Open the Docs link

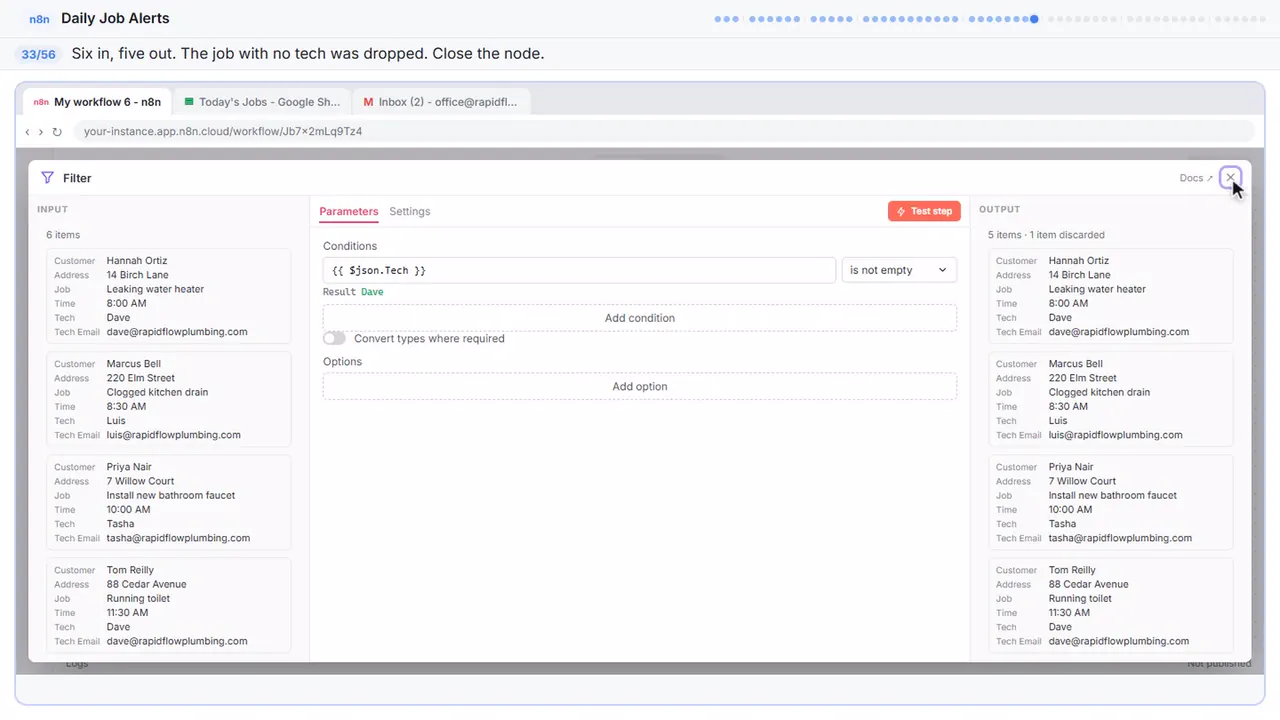pos(1196,178)
